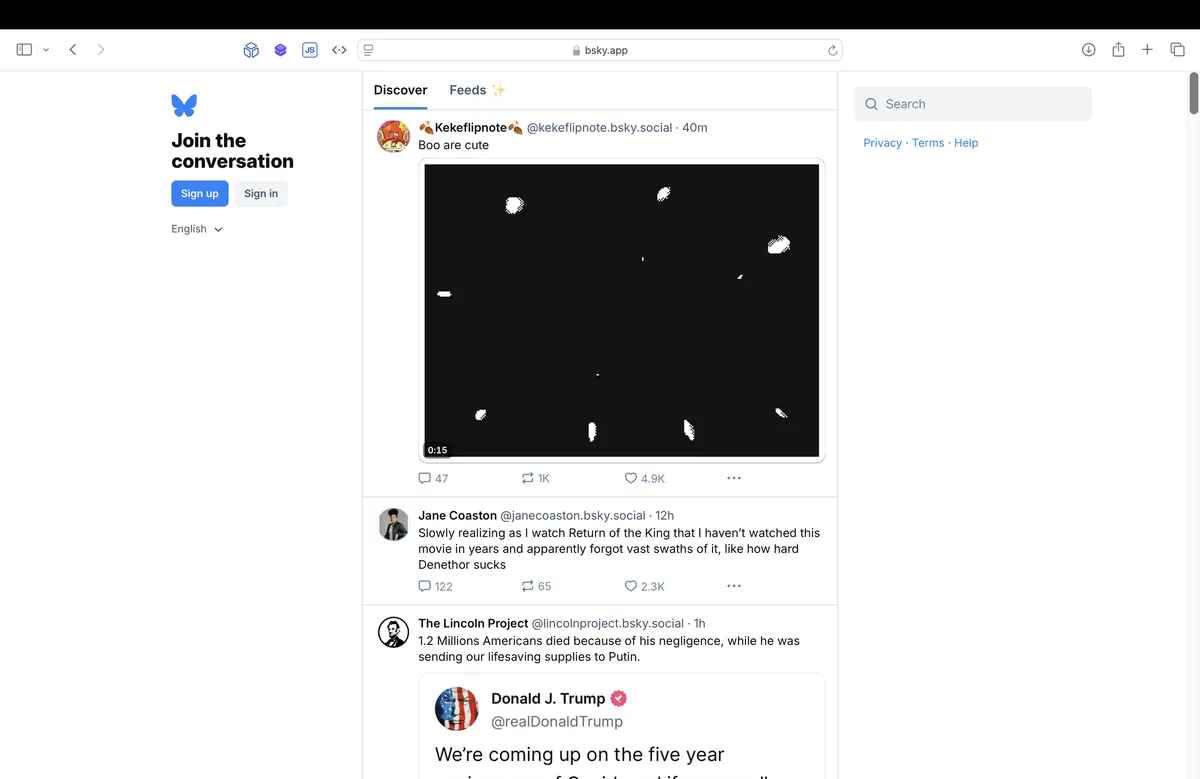Click the Share icon in Safari toolbar
This screenshot has height=779, width=1200.
(x=1118, y=50)
